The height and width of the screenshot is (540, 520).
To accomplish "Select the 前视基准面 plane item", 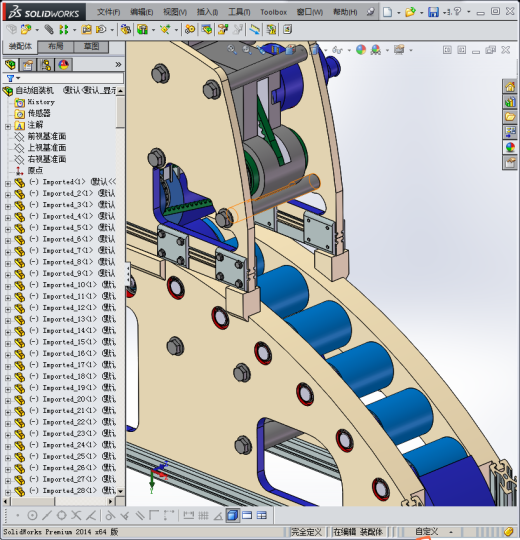I will 47,136.
